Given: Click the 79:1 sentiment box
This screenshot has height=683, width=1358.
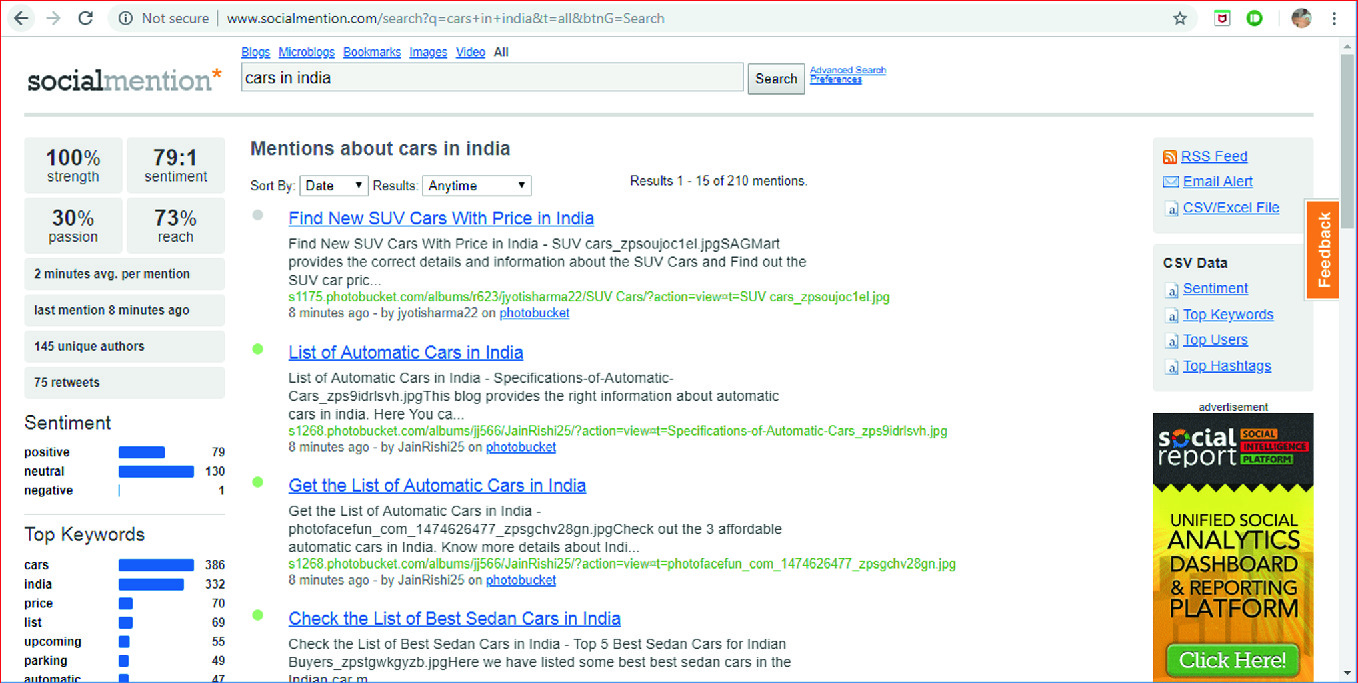Looking at the screenshot, I should (176, 166).
